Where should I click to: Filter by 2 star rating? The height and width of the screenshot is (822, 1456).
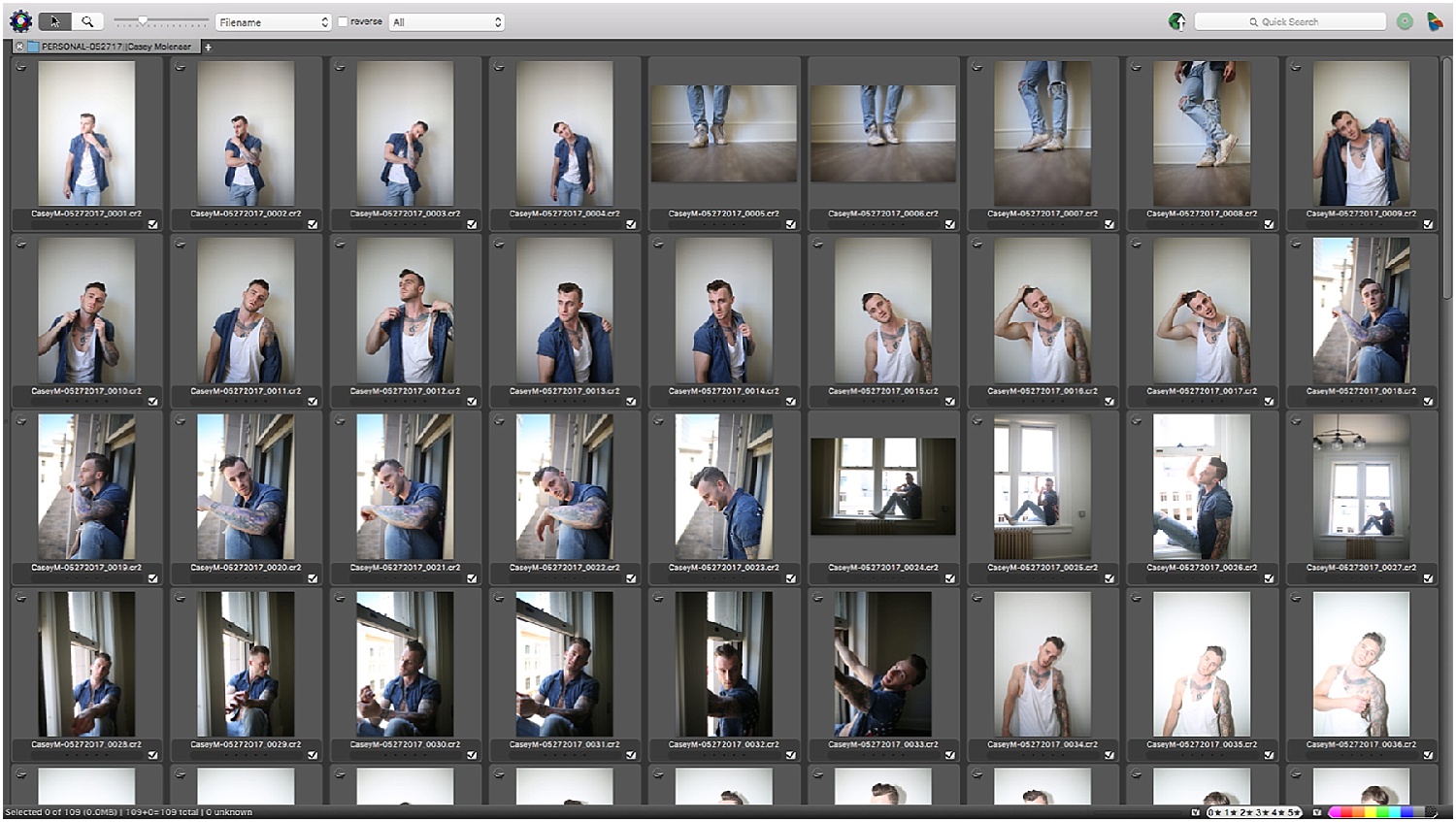pos(1246,812)
